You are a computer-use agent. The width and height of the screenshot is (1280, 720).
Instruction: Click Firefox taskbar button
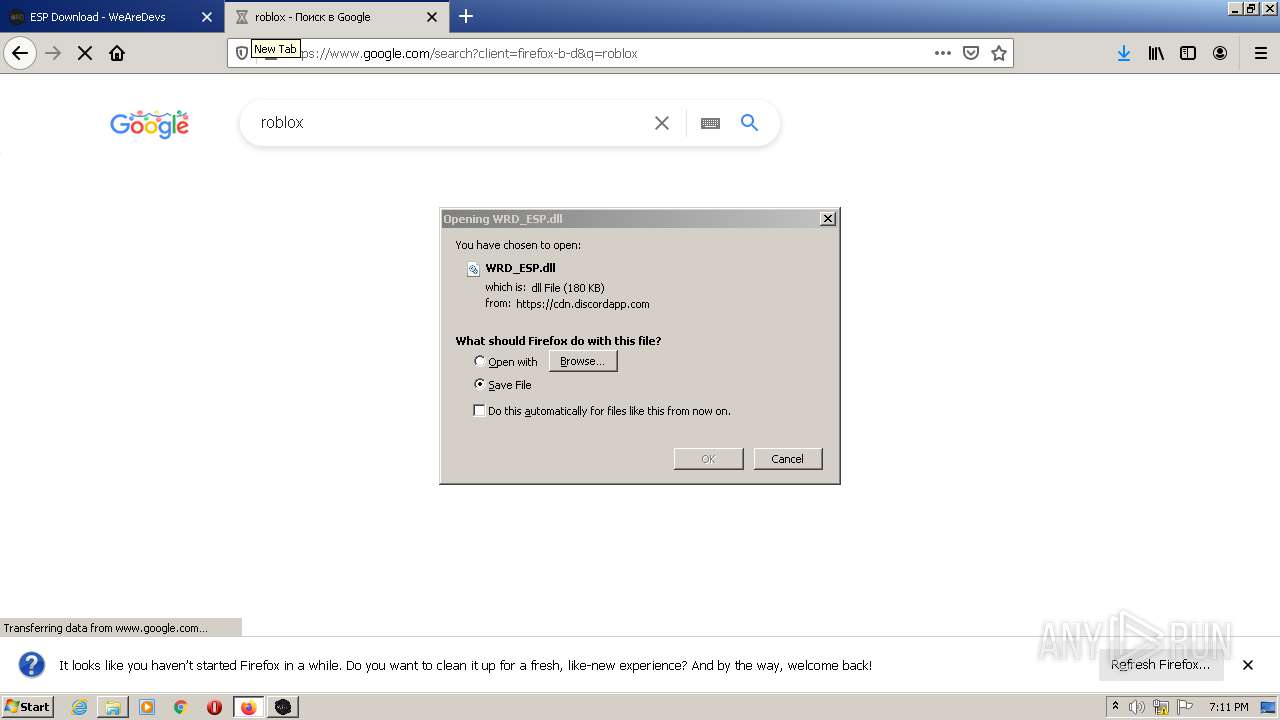coord(249,707)
